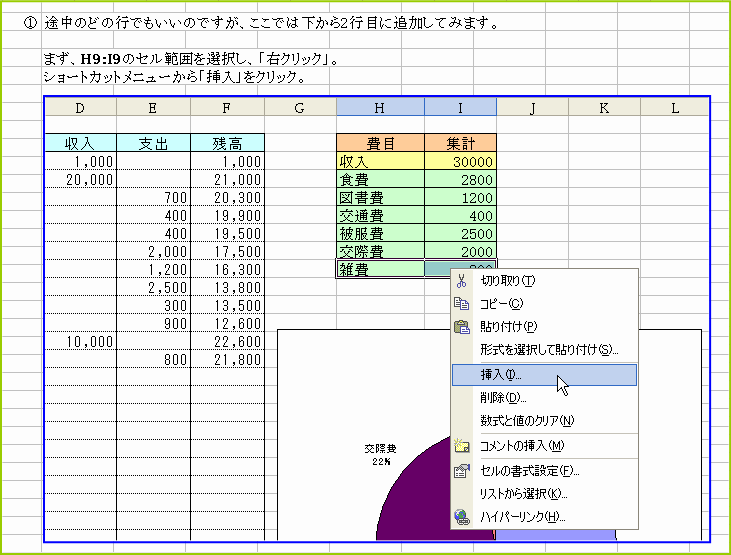Click the 食費 cell
Image resolution: width=731 pixels, height=555 pixels.
click(380, 180)
